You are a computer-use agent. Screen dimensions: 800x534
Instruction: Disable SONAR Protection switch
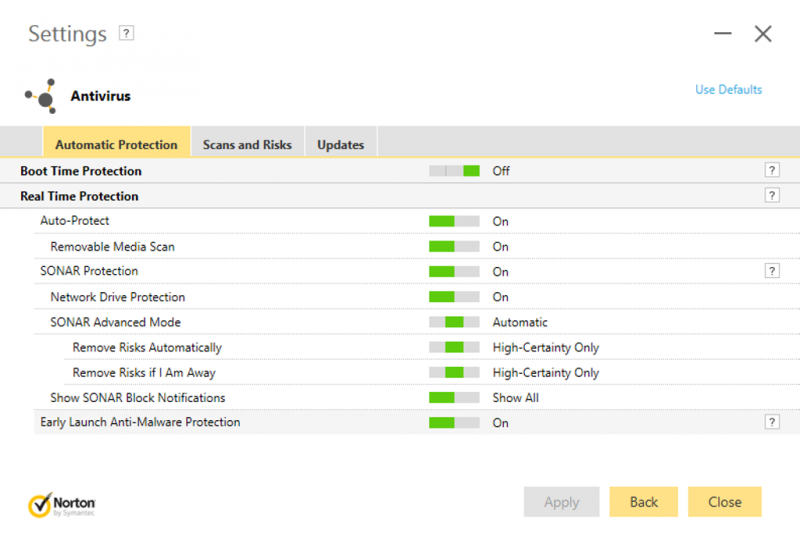pyautogui.click(x=454, y=272)
